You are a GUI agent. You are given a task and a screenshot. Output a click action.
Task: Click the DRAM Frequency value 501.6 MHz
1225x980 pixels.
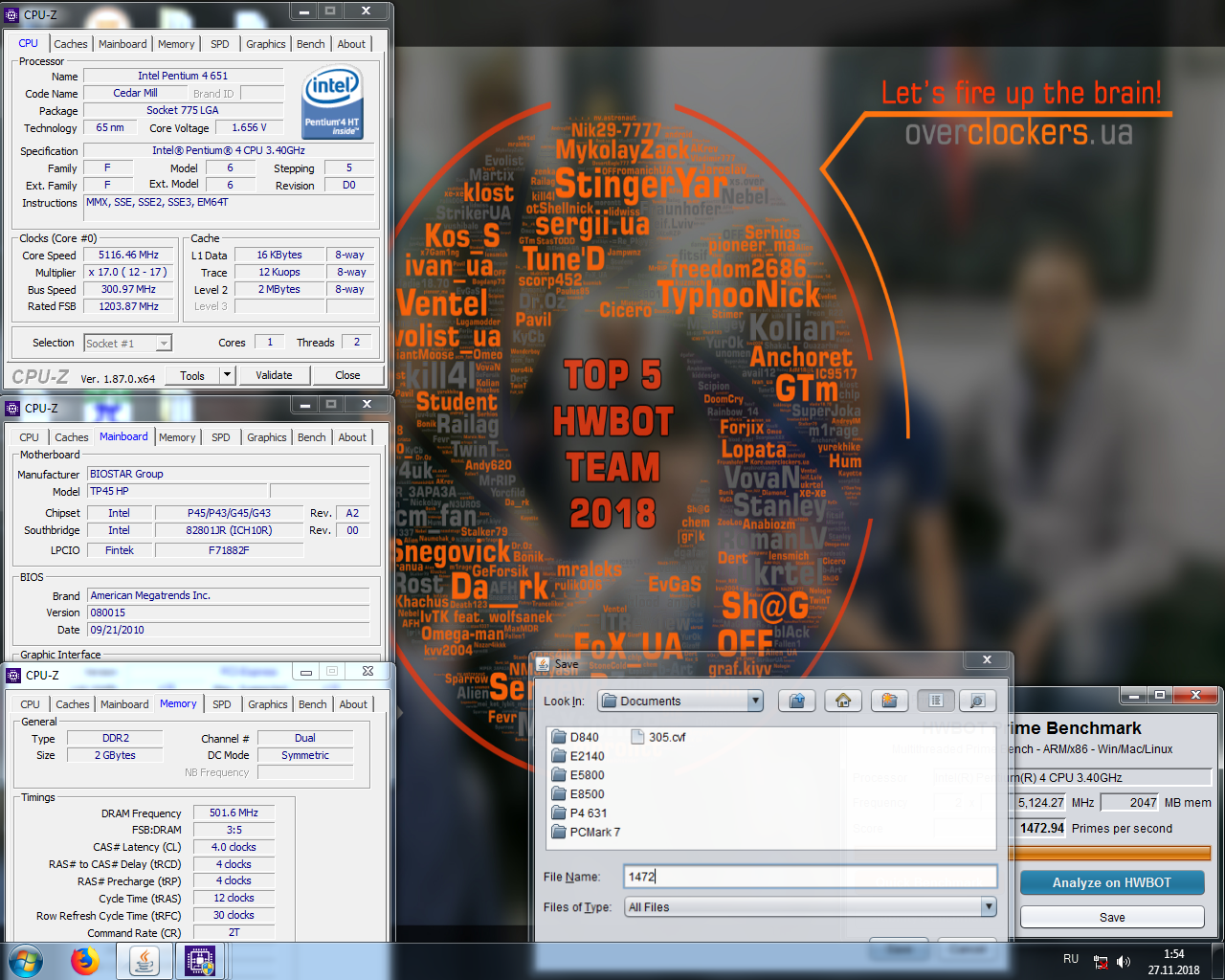pos(234,813)
